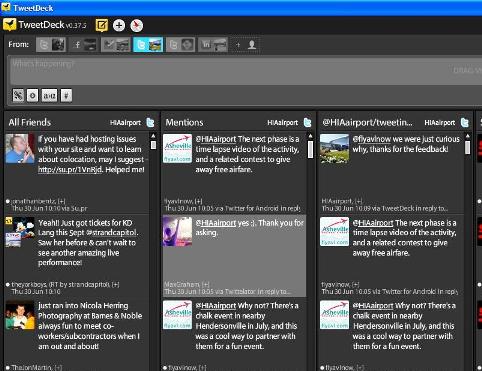482x371 pixels.
Task: Click the v0.37.5 version text
Action: (76, 26)
